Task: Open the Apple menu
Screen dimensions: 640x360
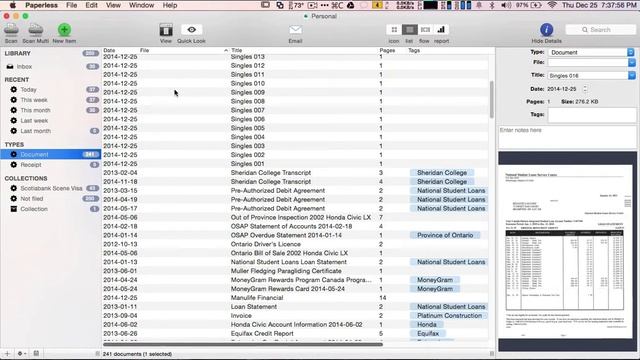Action: coord(13,5)
